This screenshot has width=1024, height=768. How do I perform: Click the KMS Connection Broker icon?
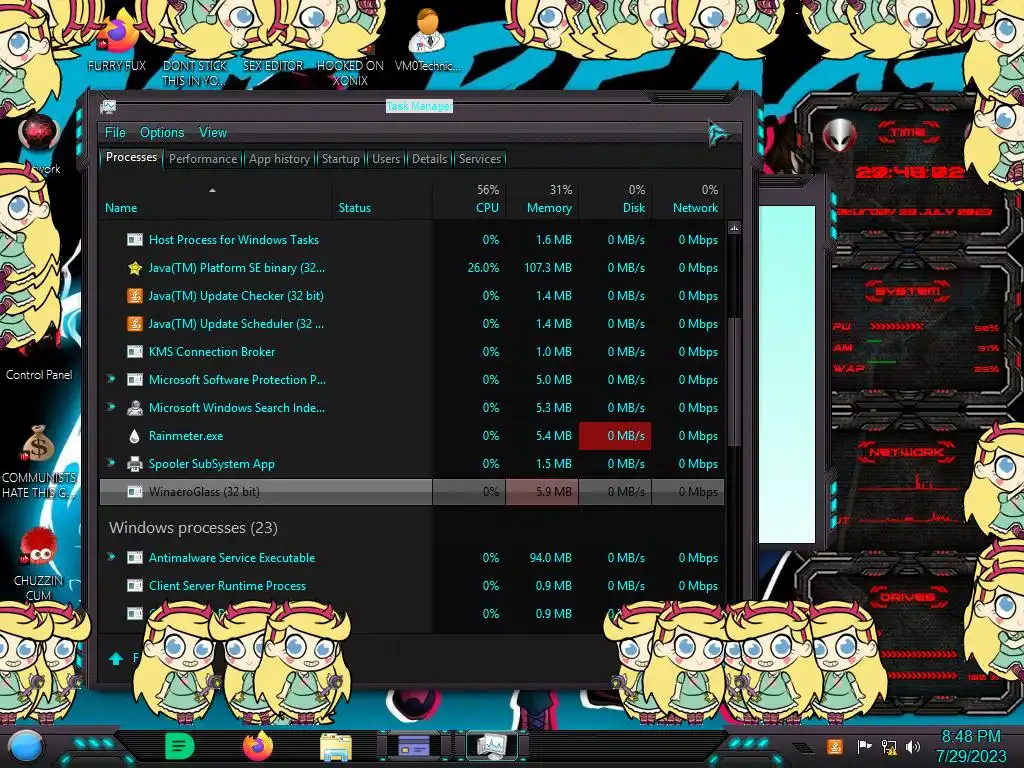[x=135, y=352]
